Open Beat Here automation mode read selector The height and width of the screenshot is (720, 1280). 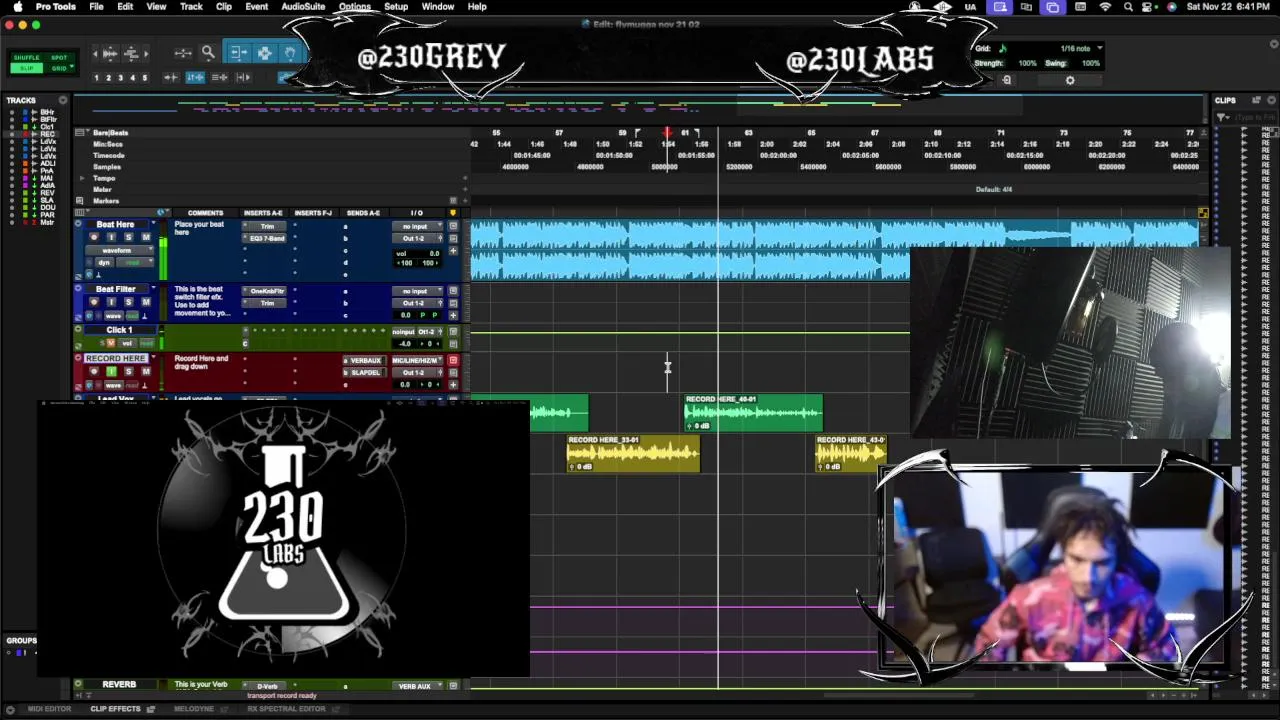point(134,262)
